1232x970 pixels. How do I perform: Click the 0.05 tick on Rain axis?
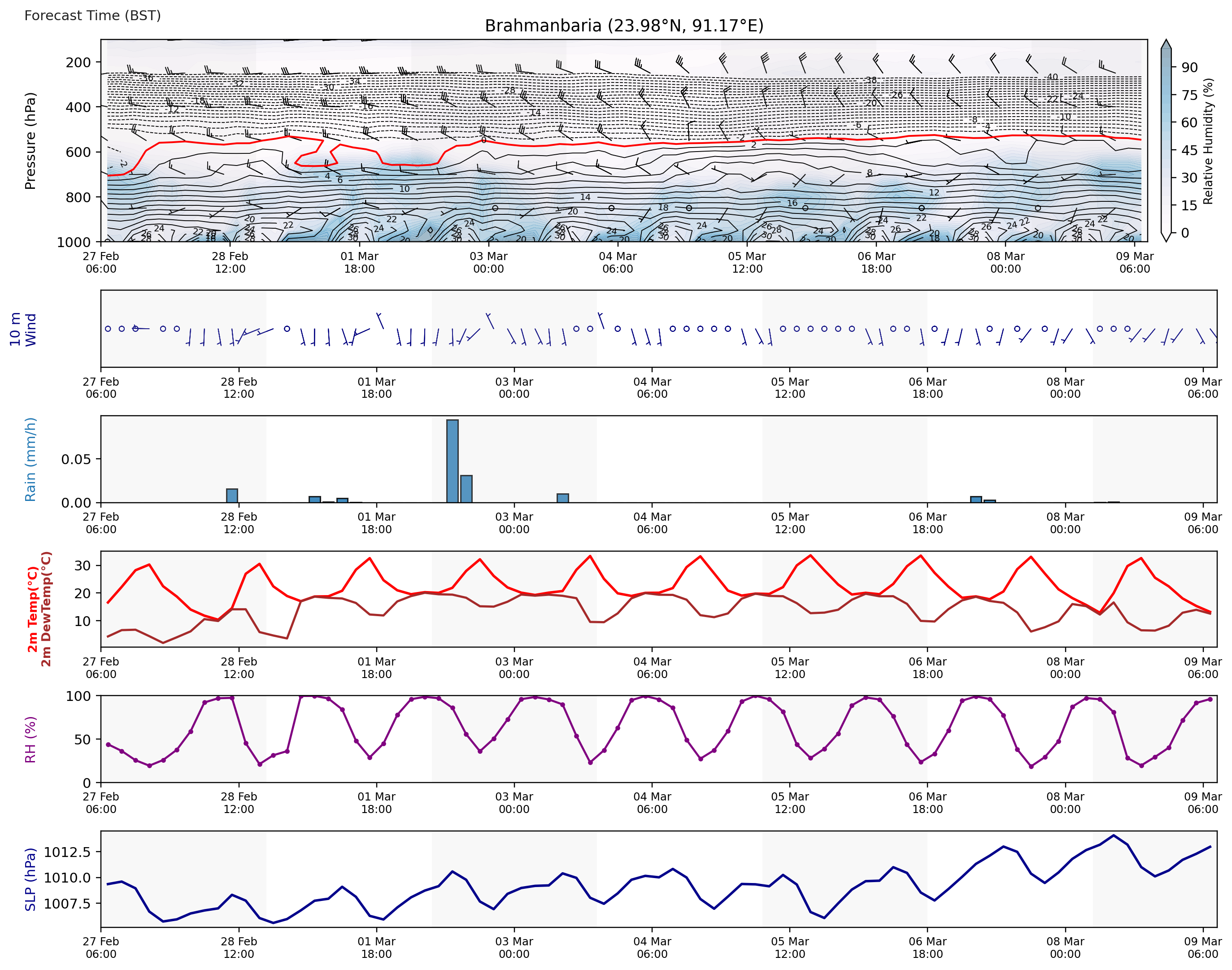[76, 460]
